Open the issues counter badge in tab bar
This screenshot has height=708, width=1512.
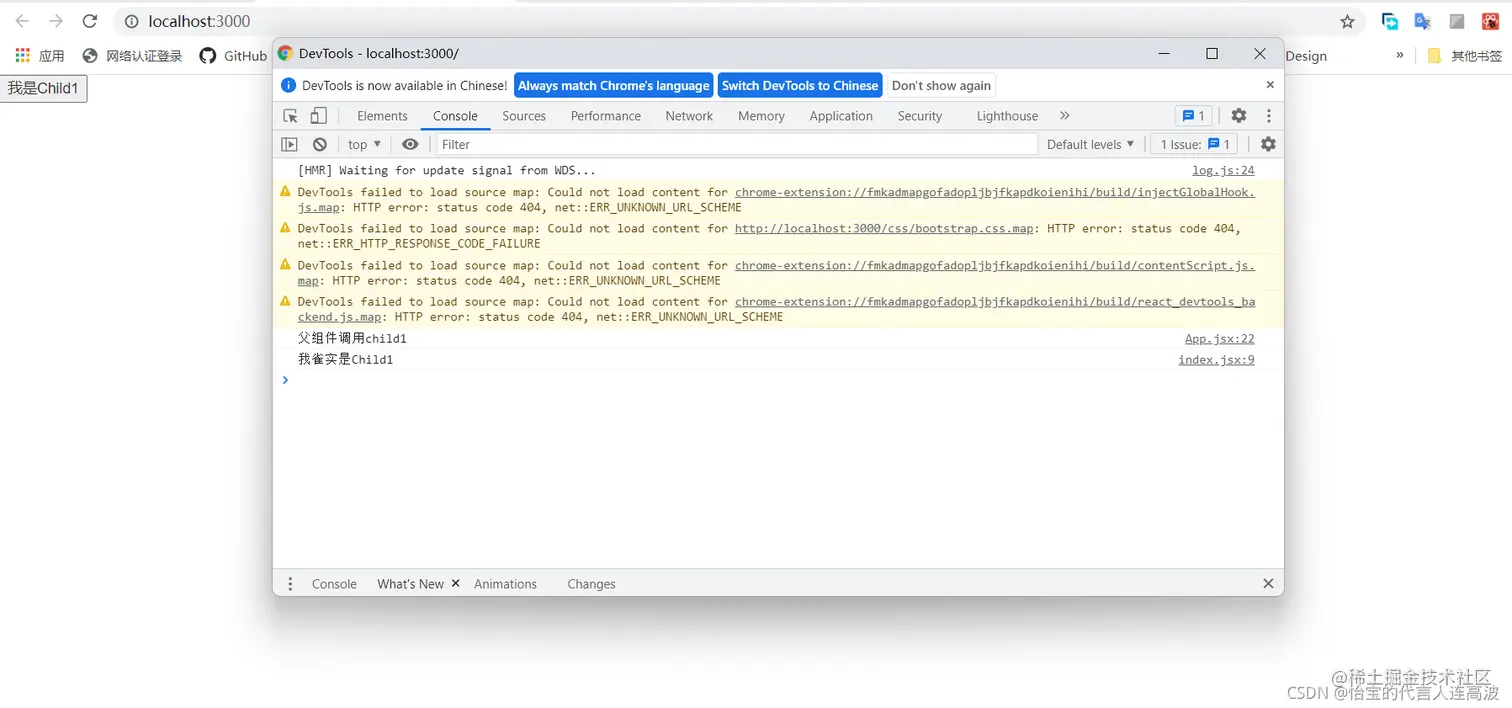1193,116
